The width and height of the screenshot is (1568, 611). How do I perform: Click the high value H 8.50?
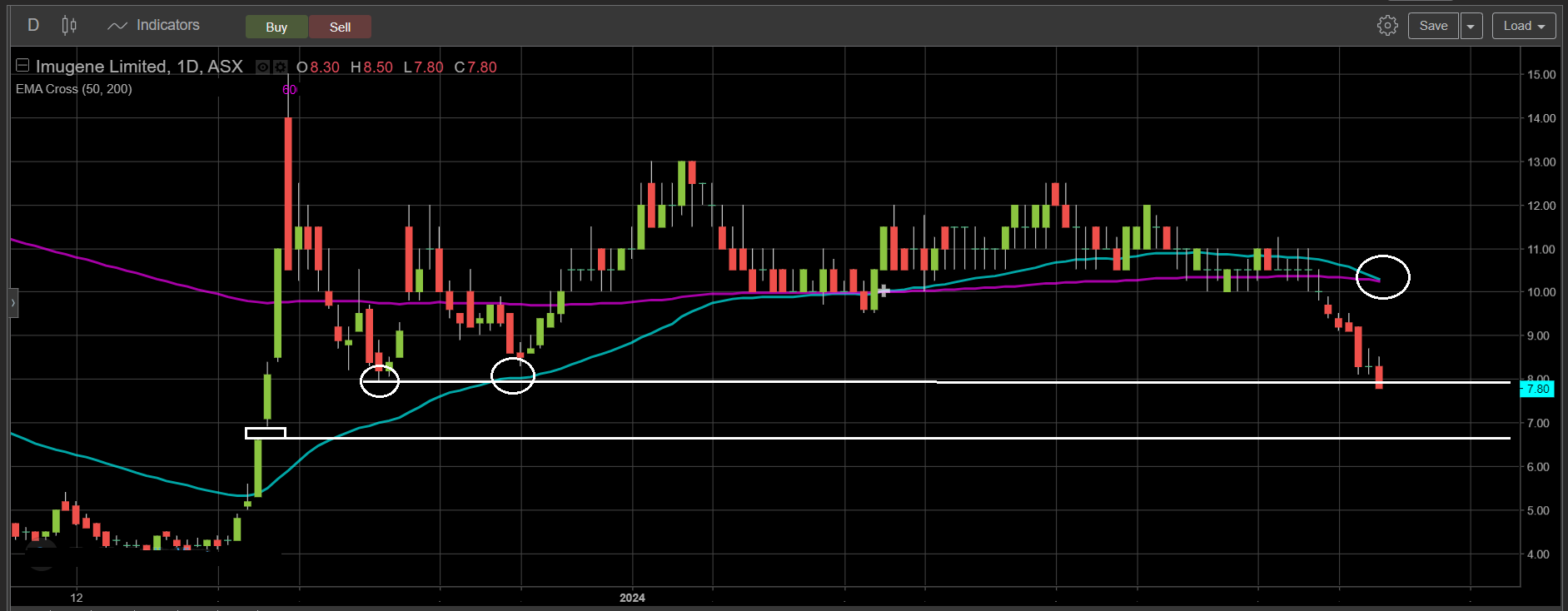pos(371,67)
